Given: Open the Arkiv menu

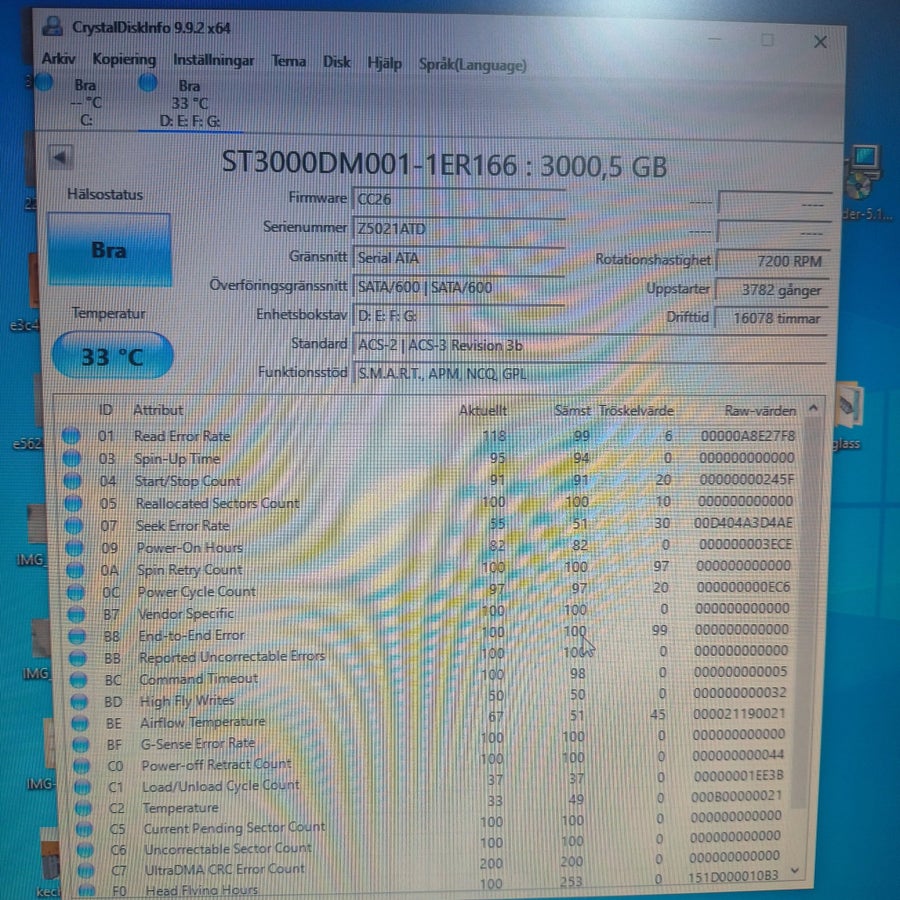Looking at the screenshot, I should [x=58, y=59].
